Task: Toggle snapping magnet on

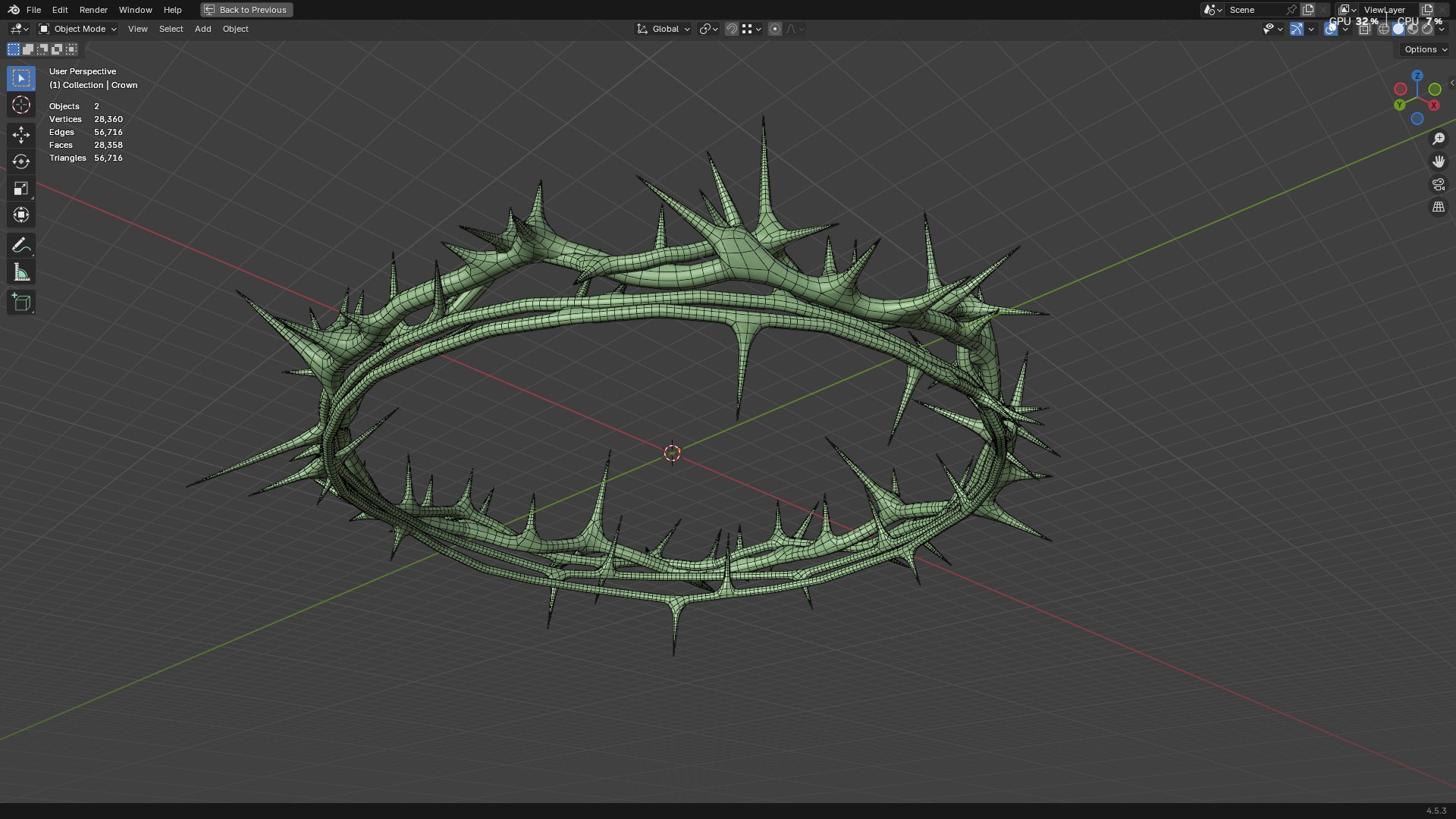Action: (731, 29)
